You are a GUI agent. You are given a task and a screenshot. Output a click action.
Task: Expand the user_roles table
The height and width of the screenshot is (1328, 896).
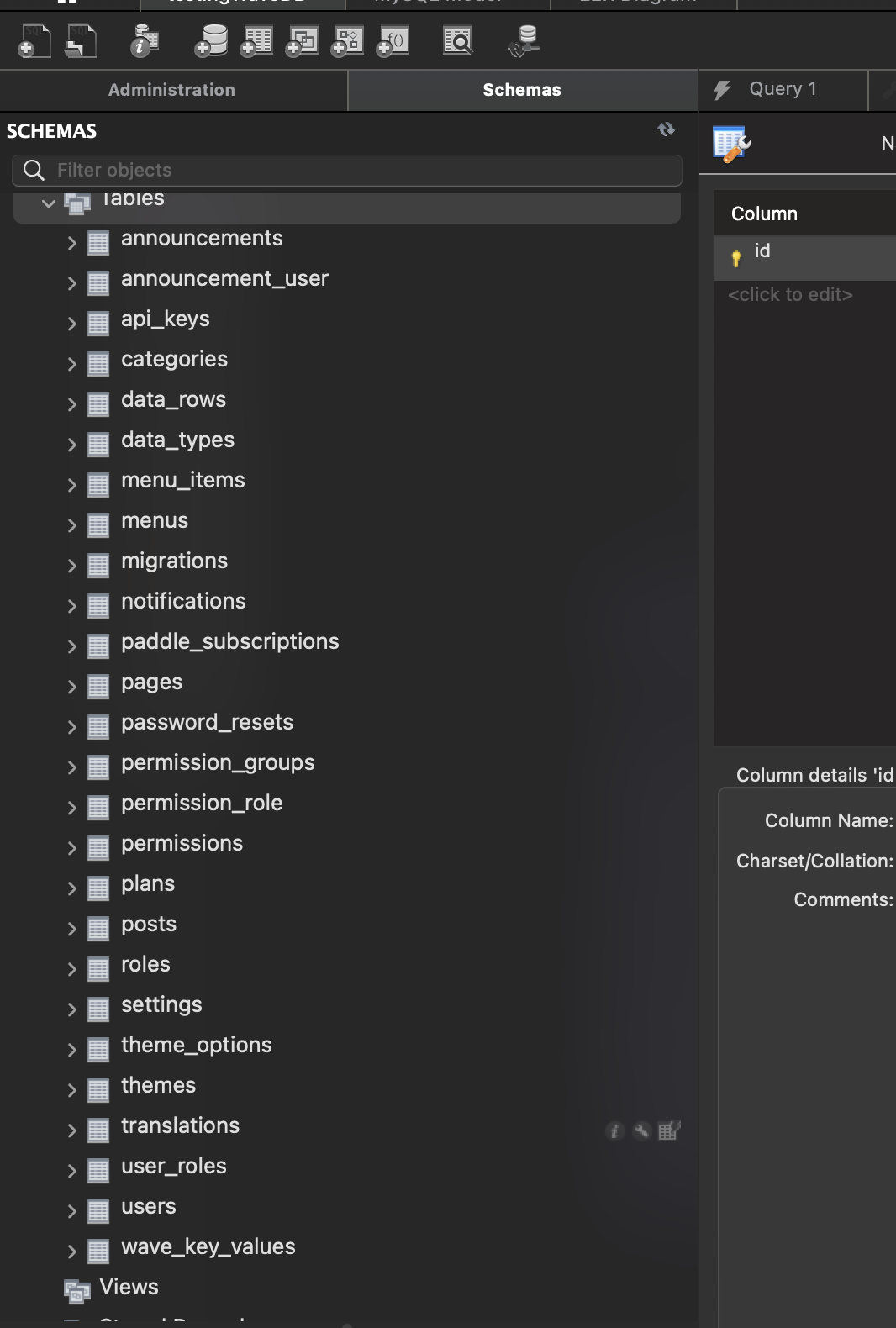coord(72,1172)
